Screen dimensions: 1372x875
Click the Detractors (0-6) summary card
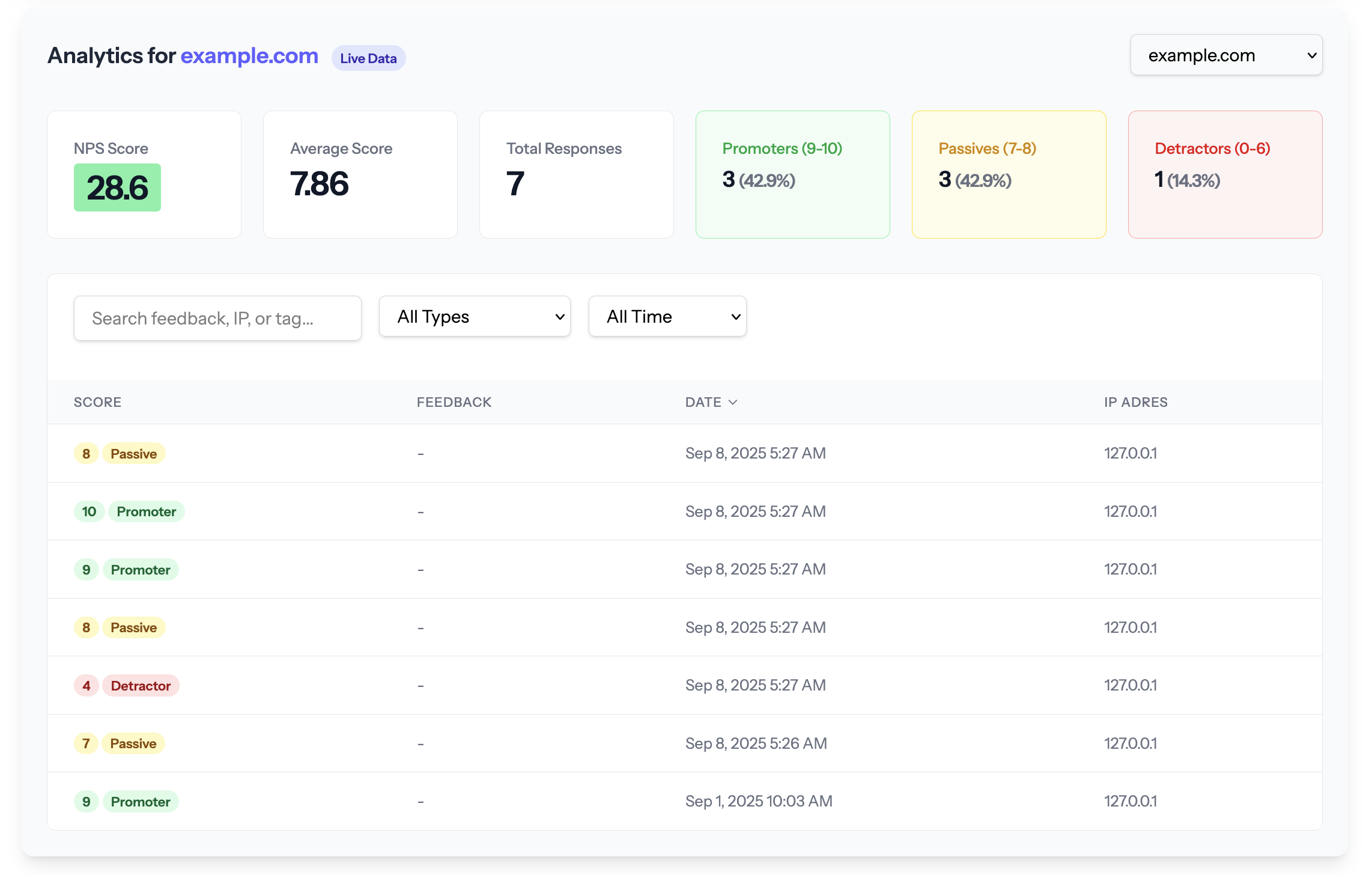1225,174
